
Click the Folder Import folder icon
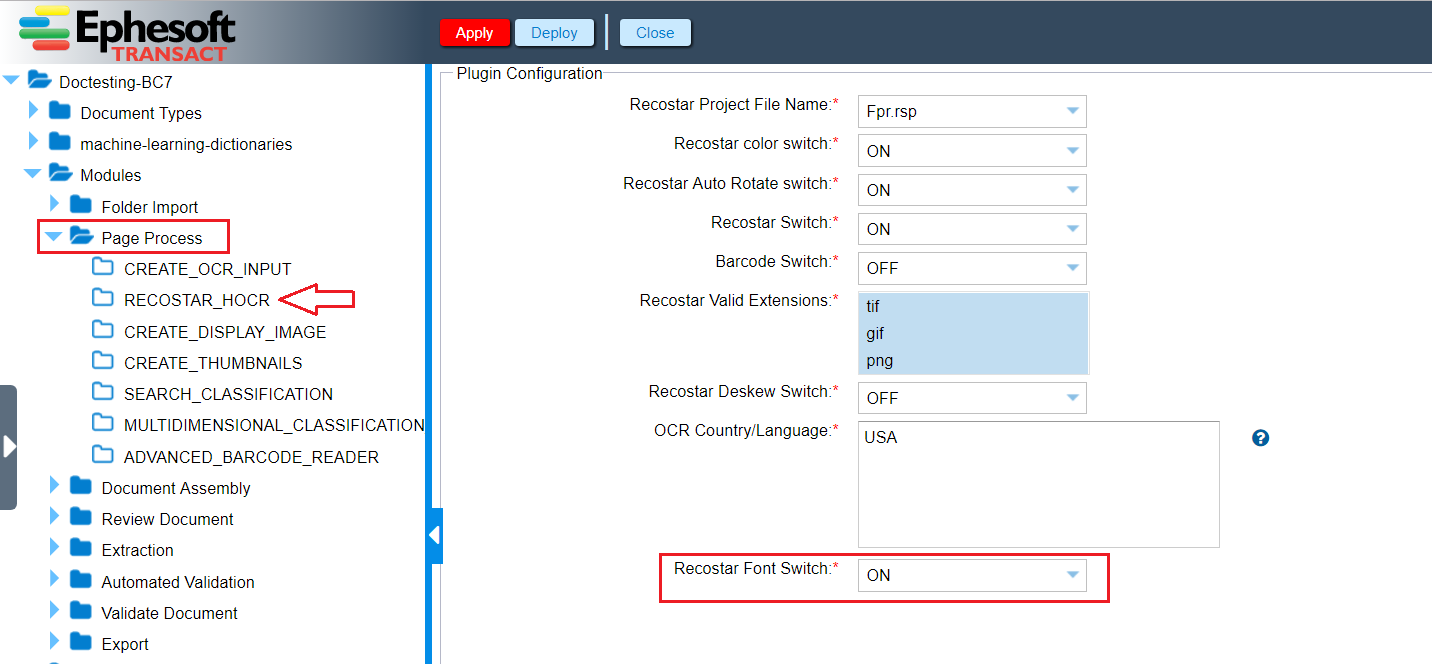click(x=81, y=205)
